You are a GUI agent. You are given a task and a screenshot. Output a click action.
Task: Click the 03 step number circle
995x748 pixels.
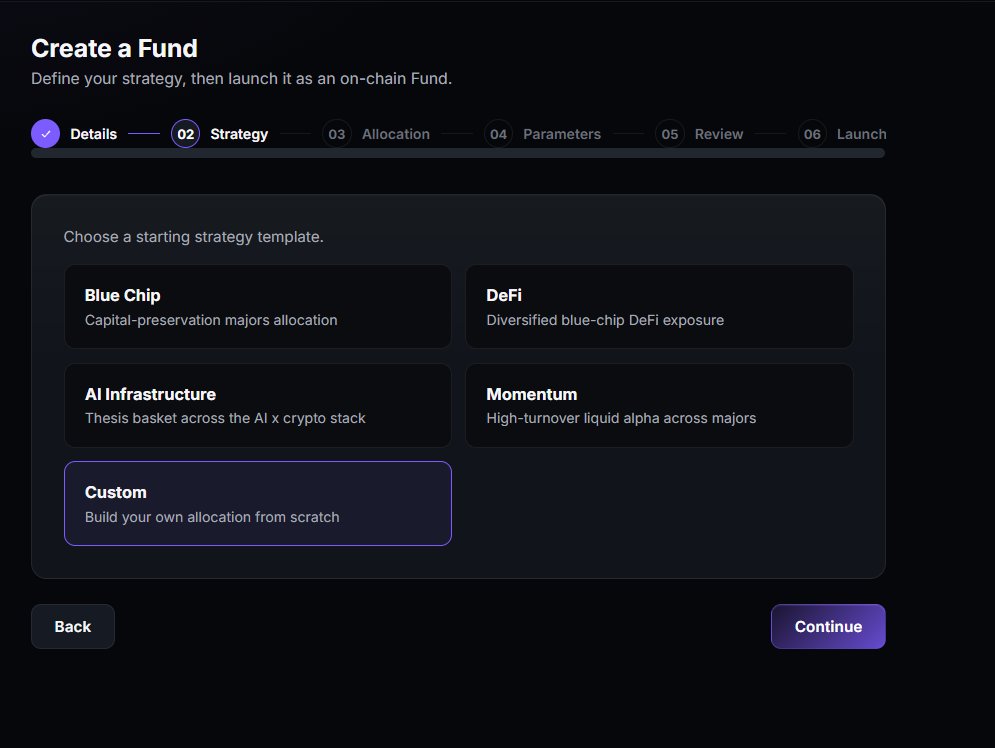coord(337,134)
